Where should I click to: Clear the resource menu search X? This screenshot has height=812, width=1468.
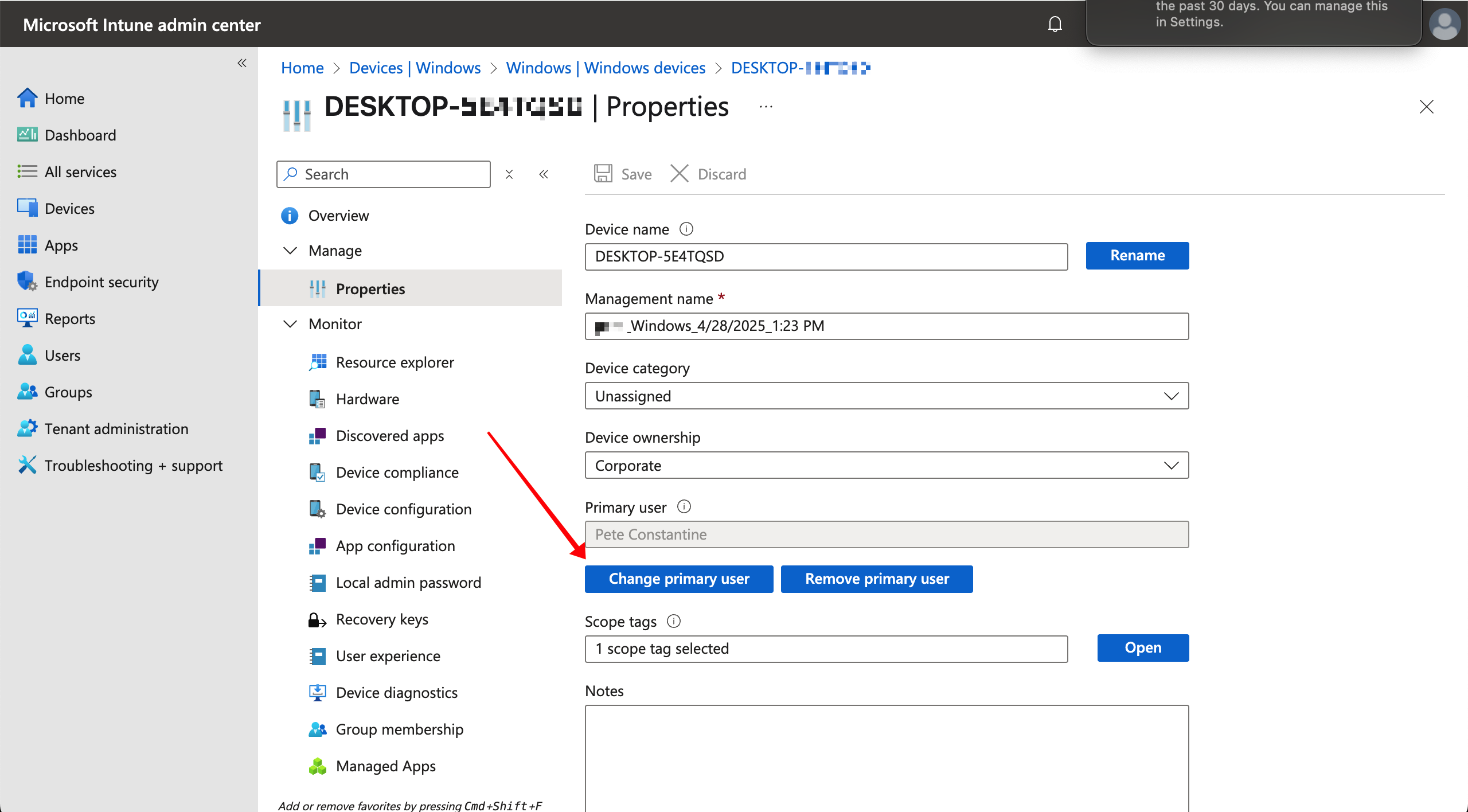click(x=509, y=174)
